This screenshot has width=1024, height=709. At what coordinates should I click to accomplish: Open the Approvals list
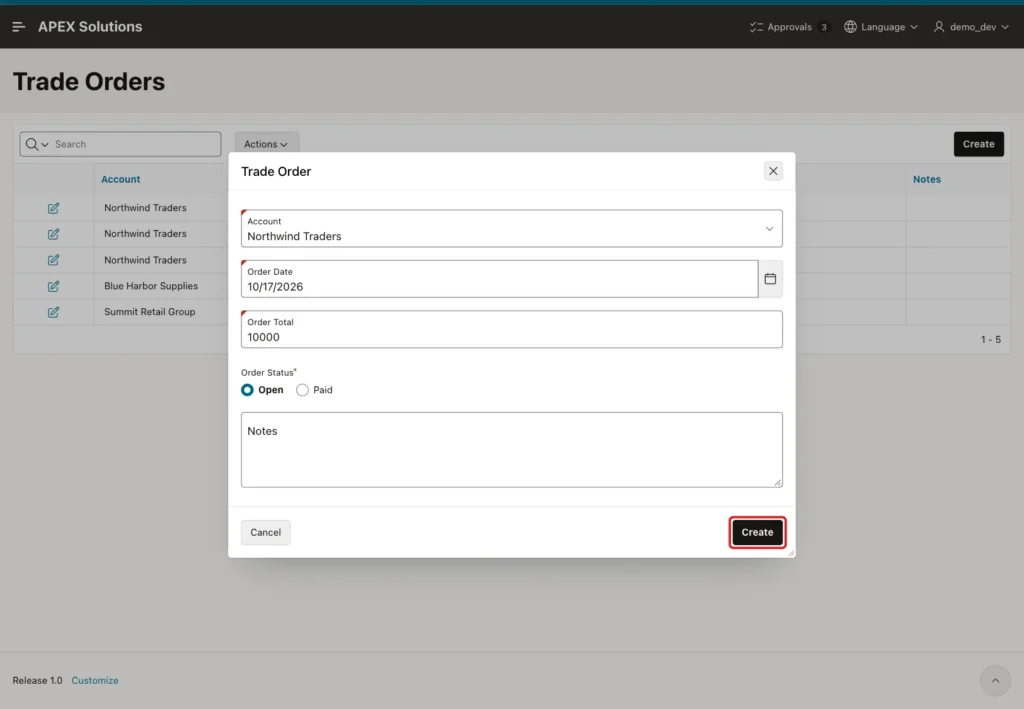[x=789, y=27]
